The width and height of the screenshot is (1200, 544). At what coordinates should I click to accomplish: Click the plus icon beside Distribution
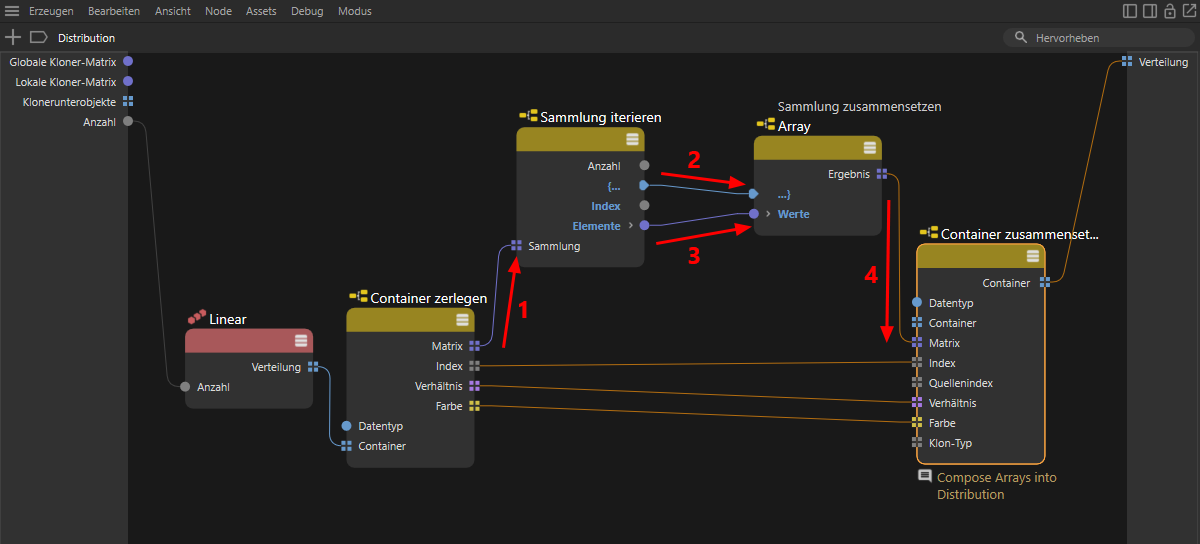[13, 37]
